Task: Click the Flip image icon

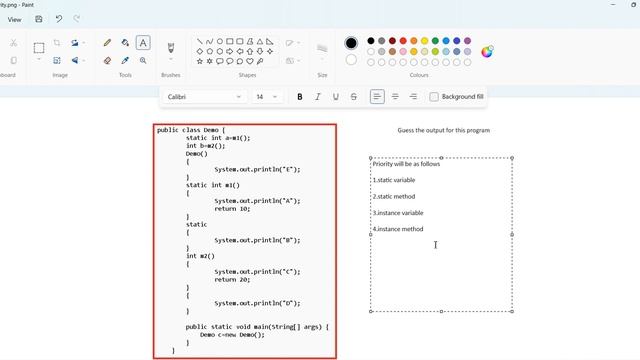Action: point(75,60)
